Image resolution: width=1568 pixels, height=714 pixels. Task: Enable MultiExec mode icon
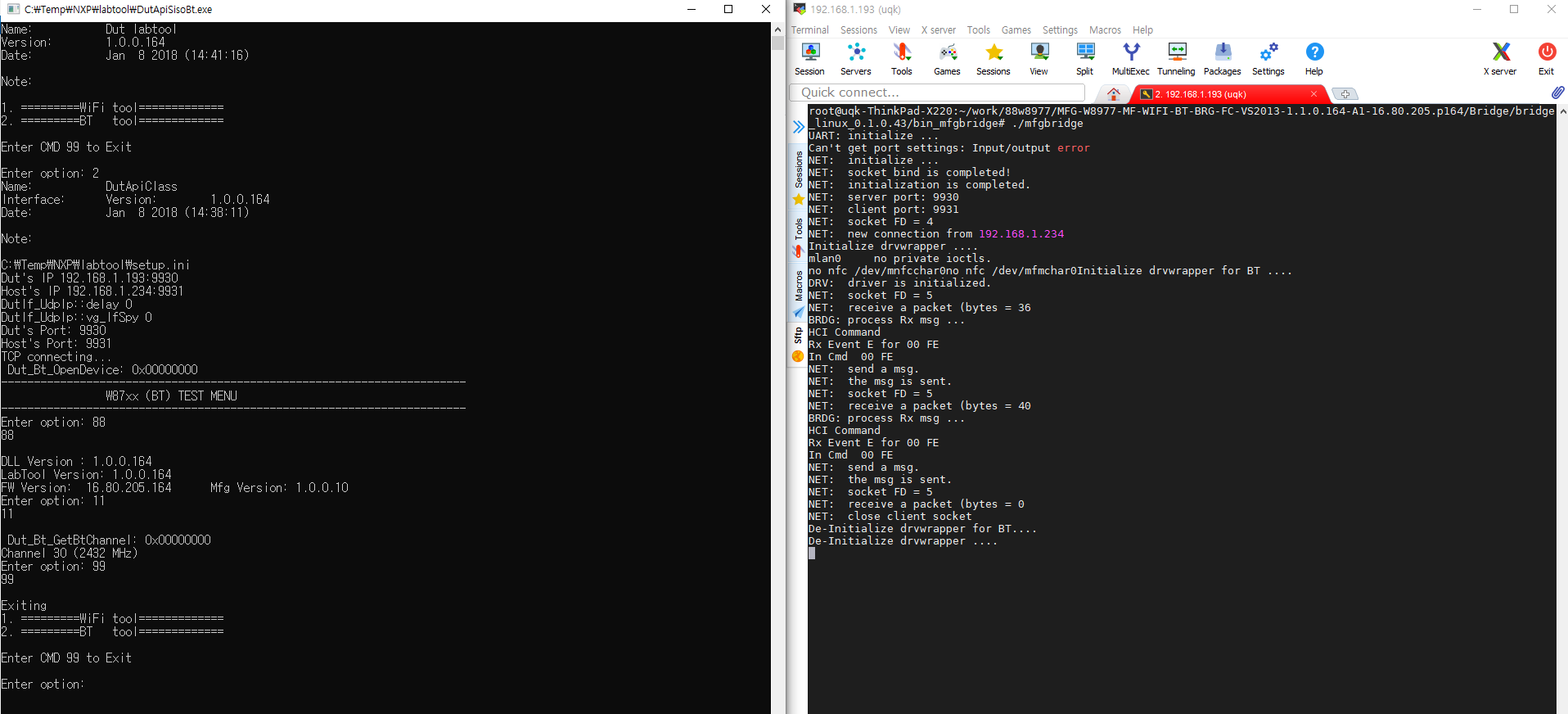[1131, 59]
